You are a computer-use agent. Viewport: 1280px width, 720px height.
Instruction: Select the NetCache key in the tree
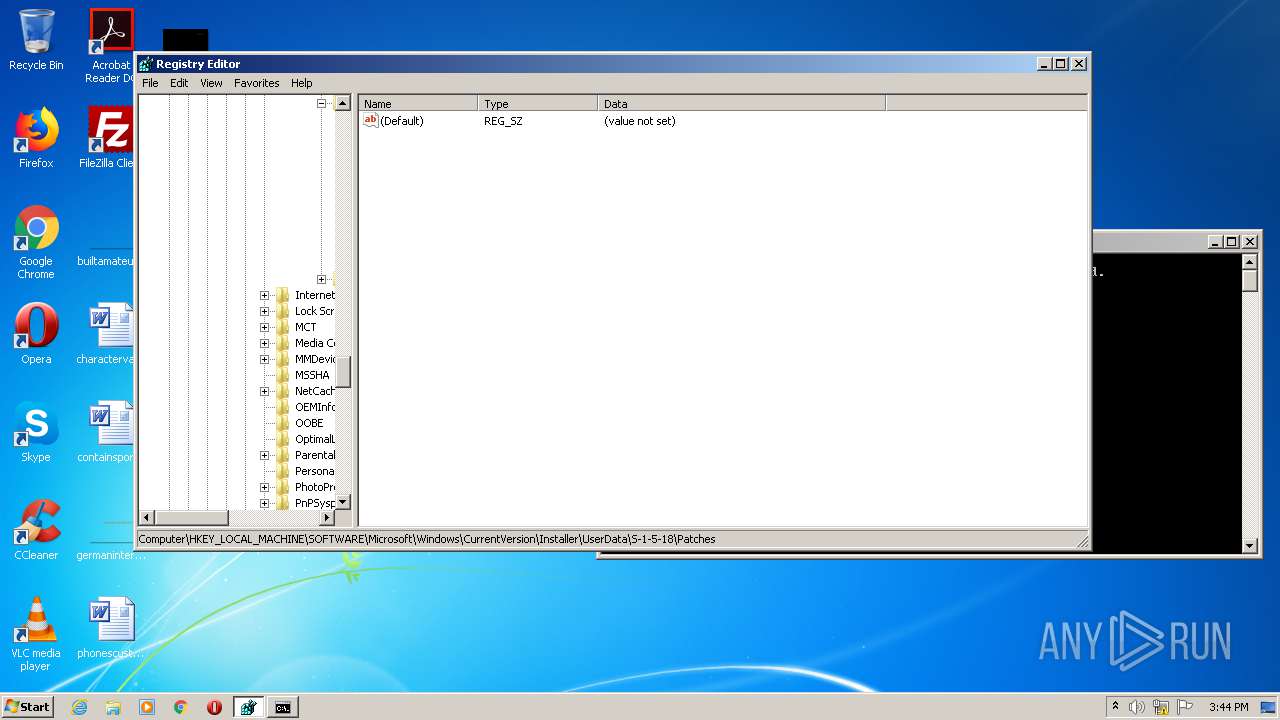[x=314, y=391]
